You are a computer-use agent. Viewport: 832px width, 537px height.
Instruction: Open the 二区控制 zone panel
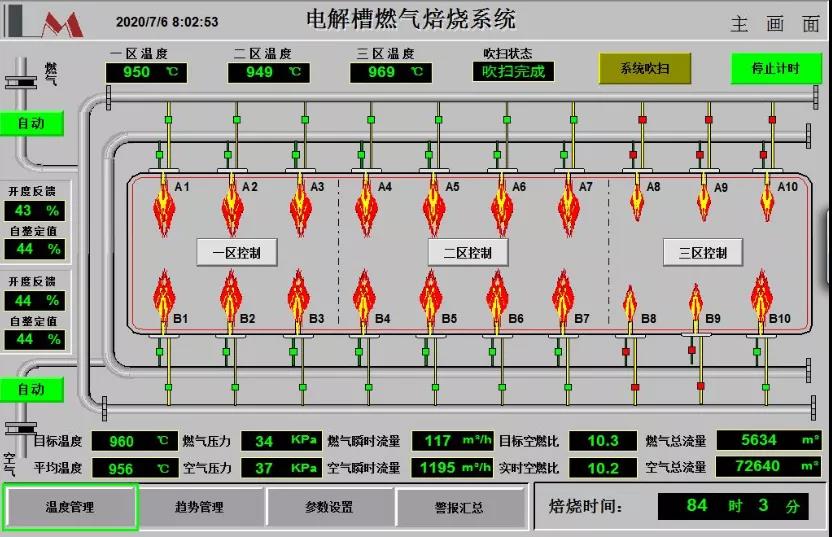click(467, 252)
